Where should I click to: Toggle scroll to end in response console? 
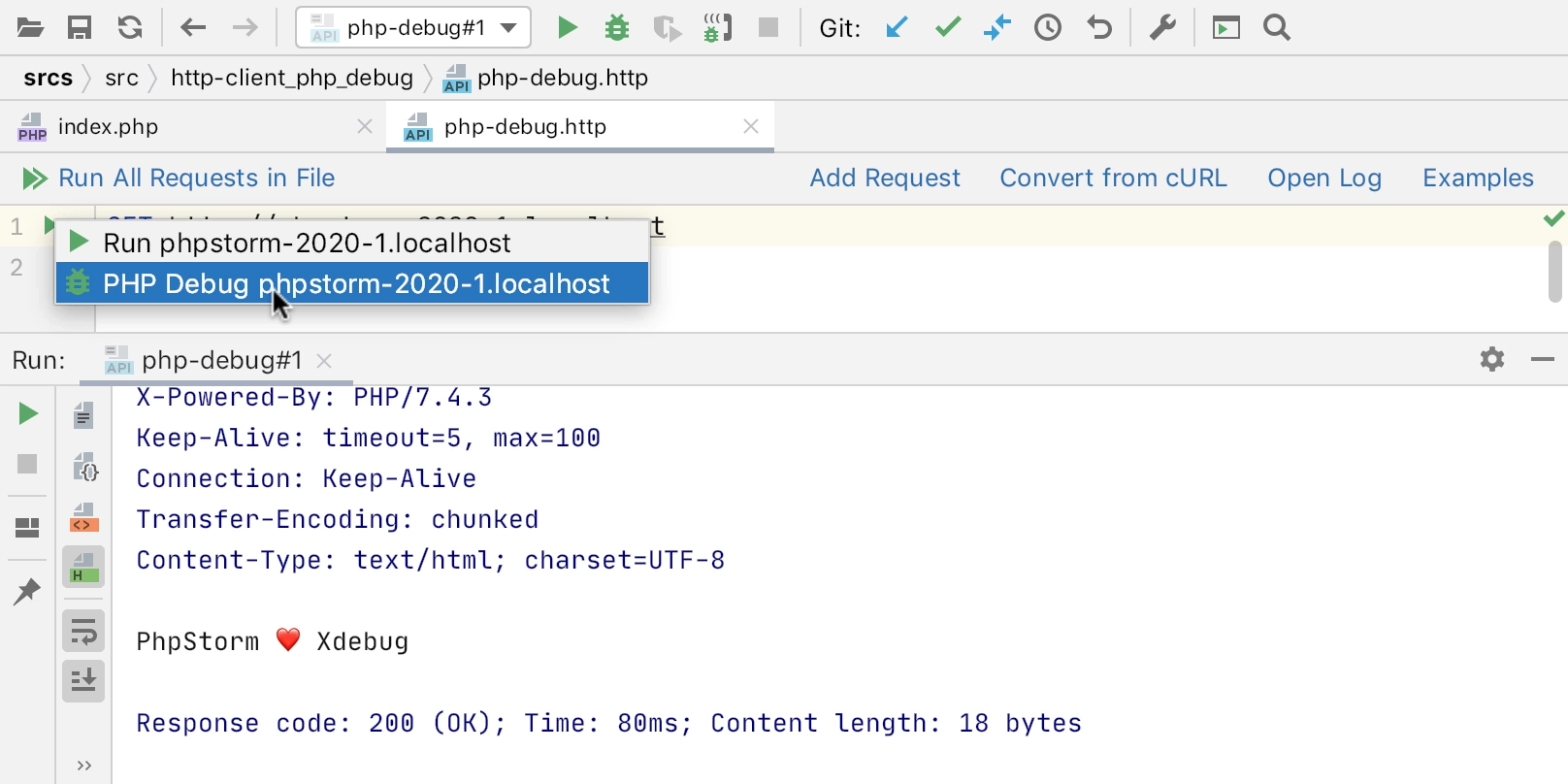pyautogui.click(x=84, y=680)
